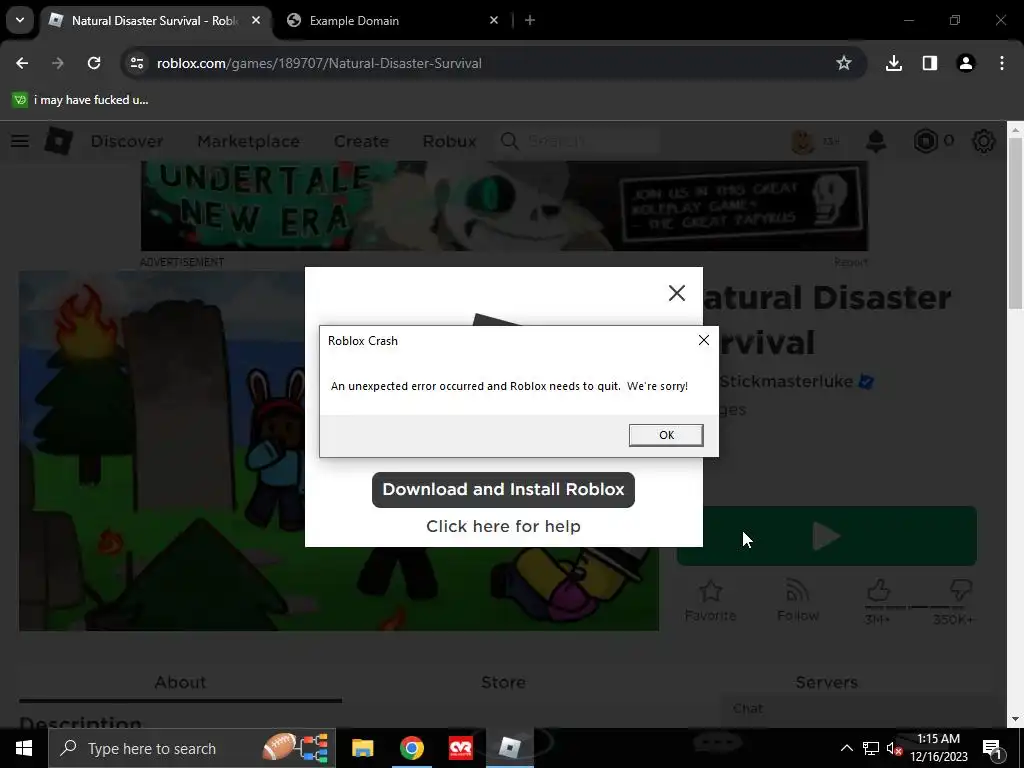1024x768 pixels.
Task: Open the 'i may have fucked u...' bookmark
Action: (80, 100)
